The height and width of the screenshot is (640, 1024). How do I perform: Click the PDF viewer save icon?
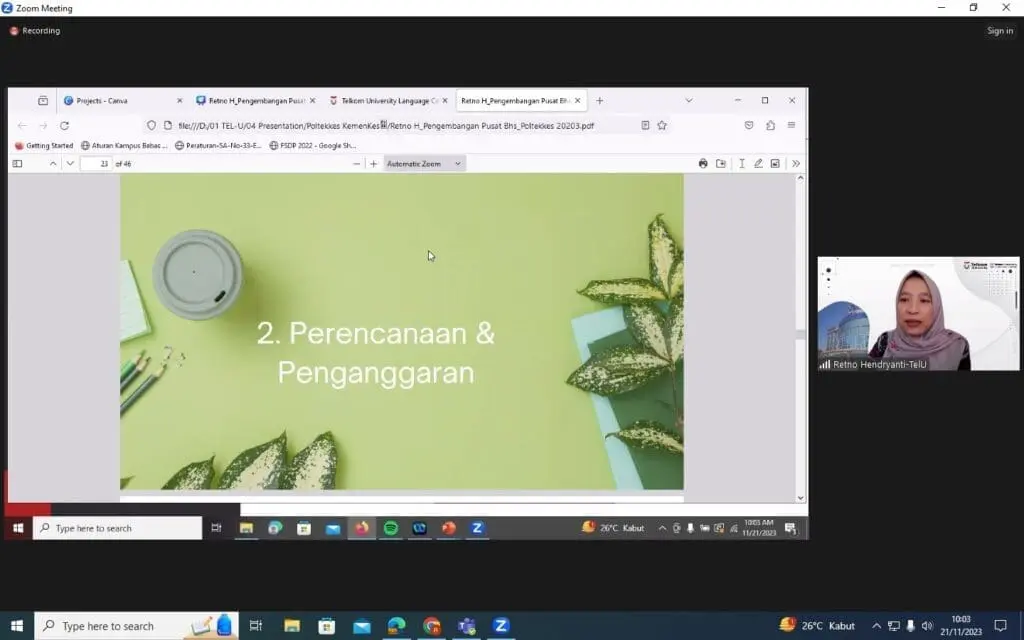pos(721,164)
